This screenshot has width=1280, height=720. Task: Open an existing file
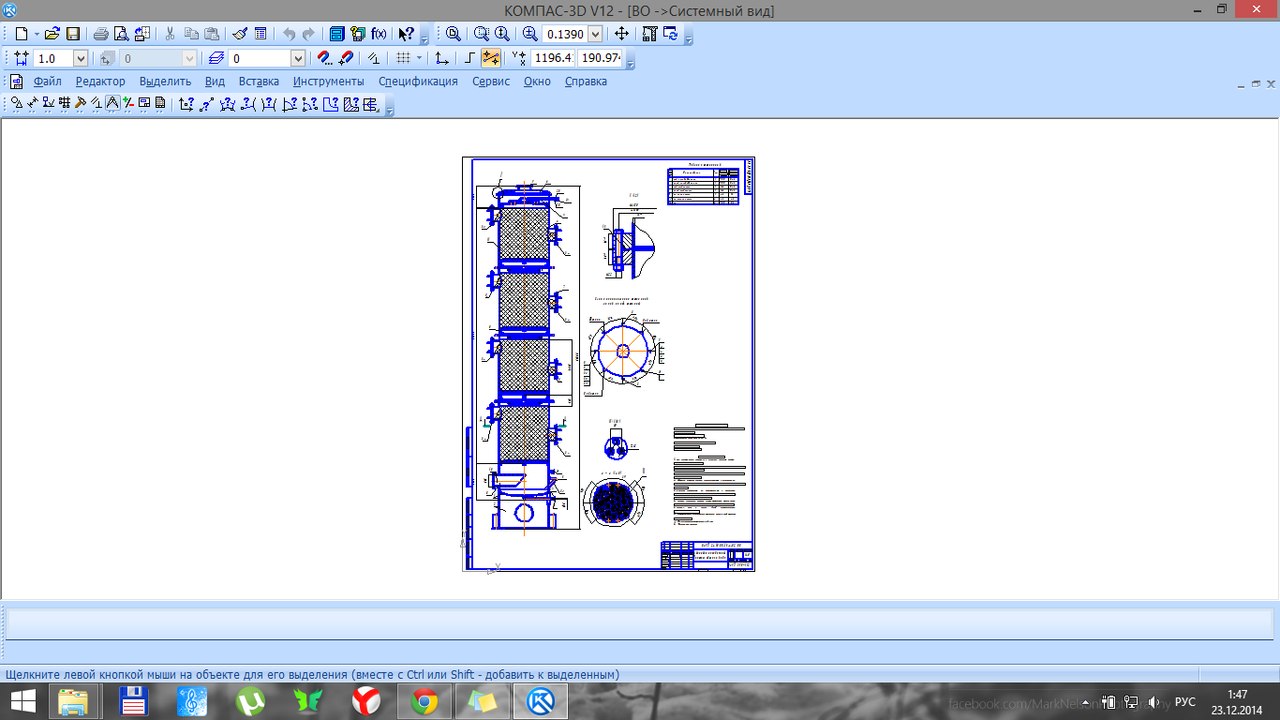click(52, 33)
